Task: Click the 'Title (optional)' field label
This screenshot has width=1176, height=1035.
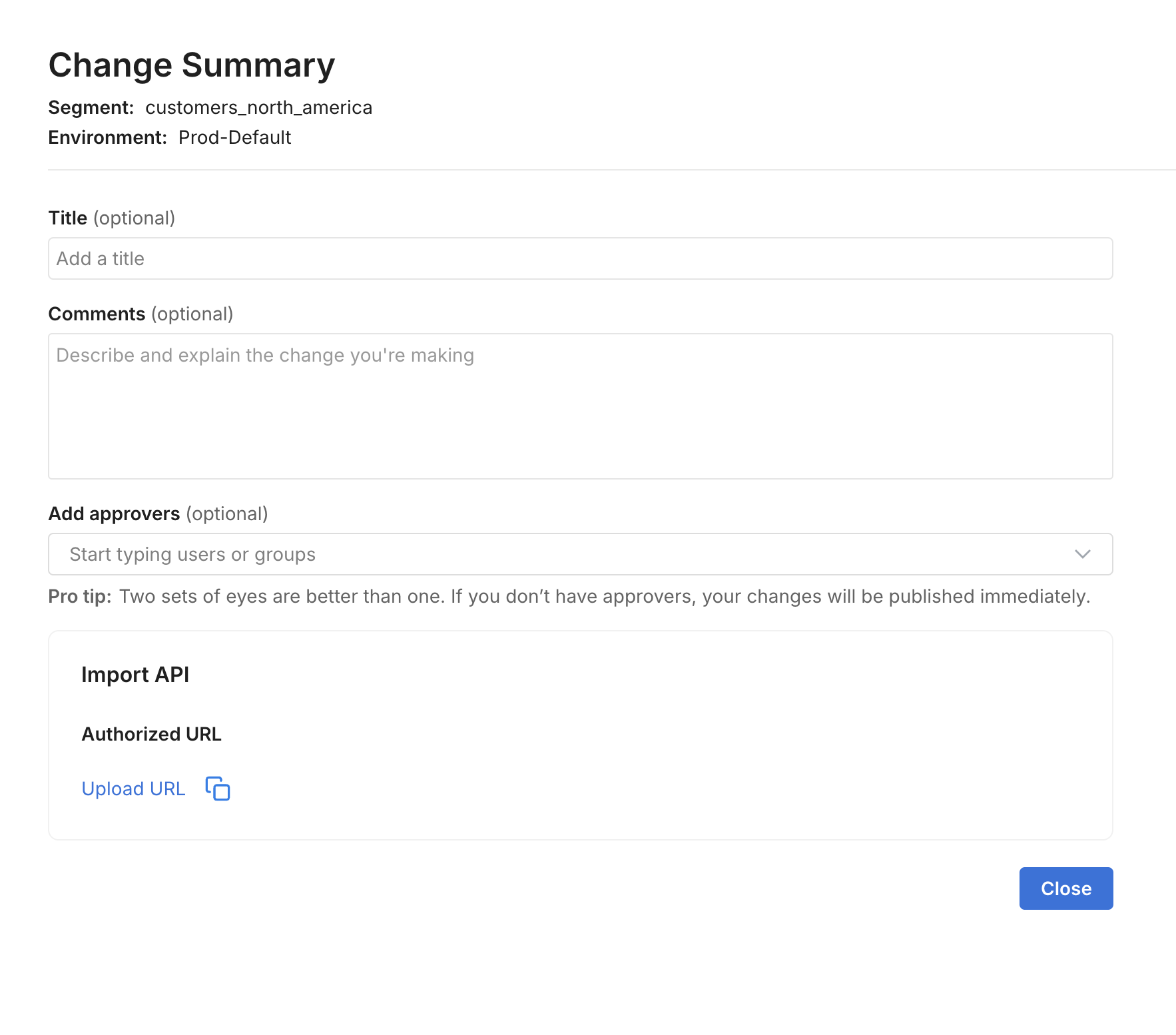Action: pos(111,218)
